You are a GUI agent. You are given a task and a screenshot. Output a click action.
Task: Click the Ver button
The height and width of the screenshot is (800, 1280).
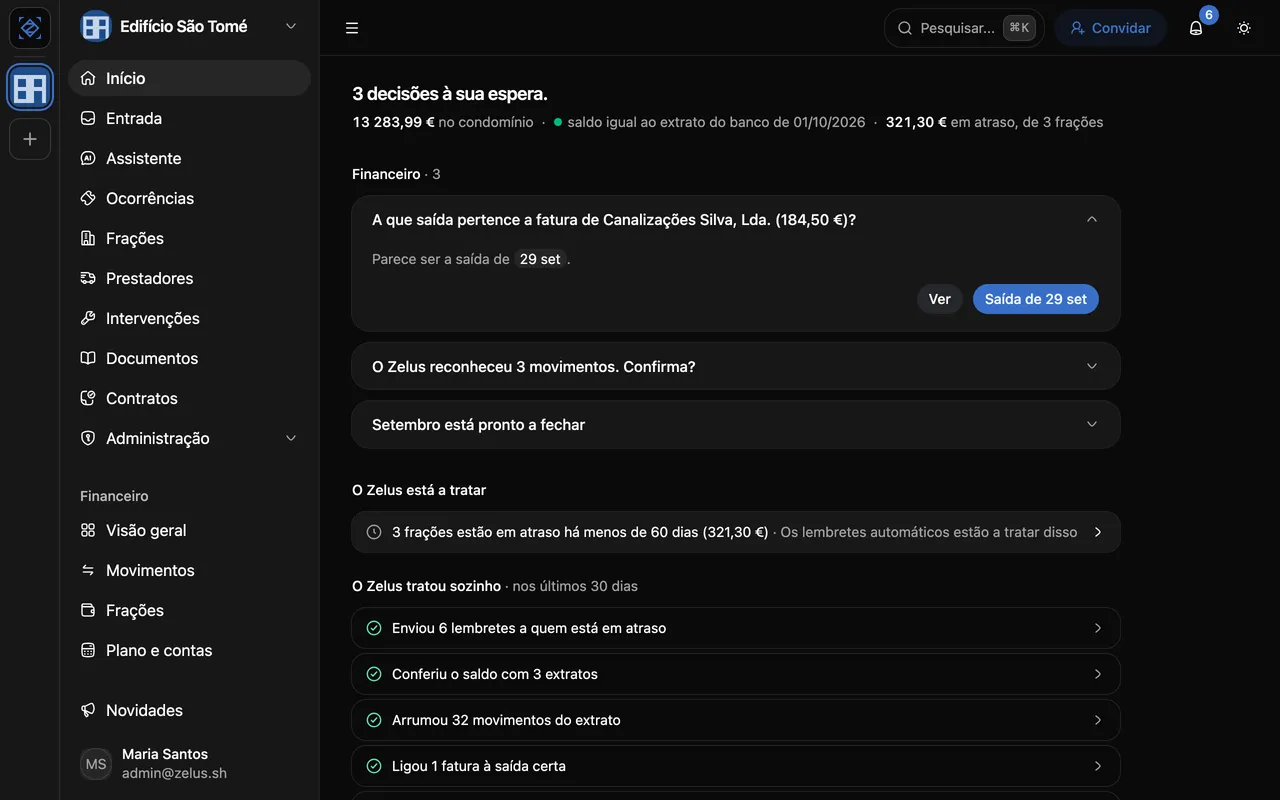[940, 299]
